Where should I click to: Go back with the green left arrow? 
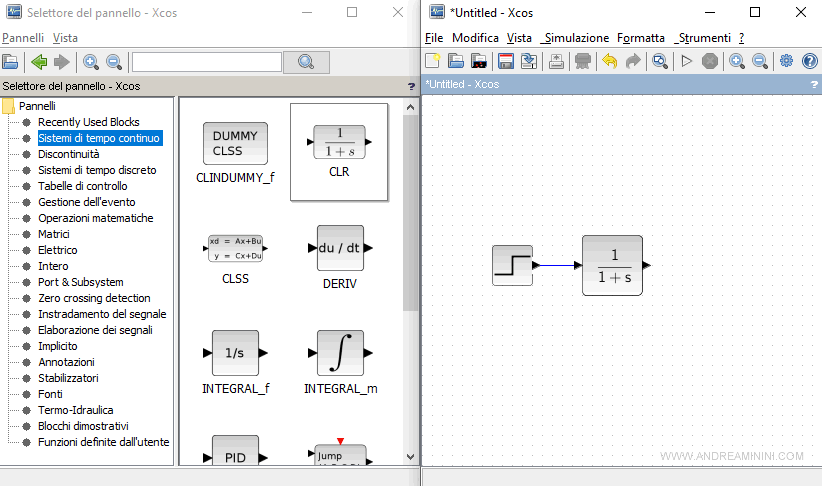tap(39, 62)
